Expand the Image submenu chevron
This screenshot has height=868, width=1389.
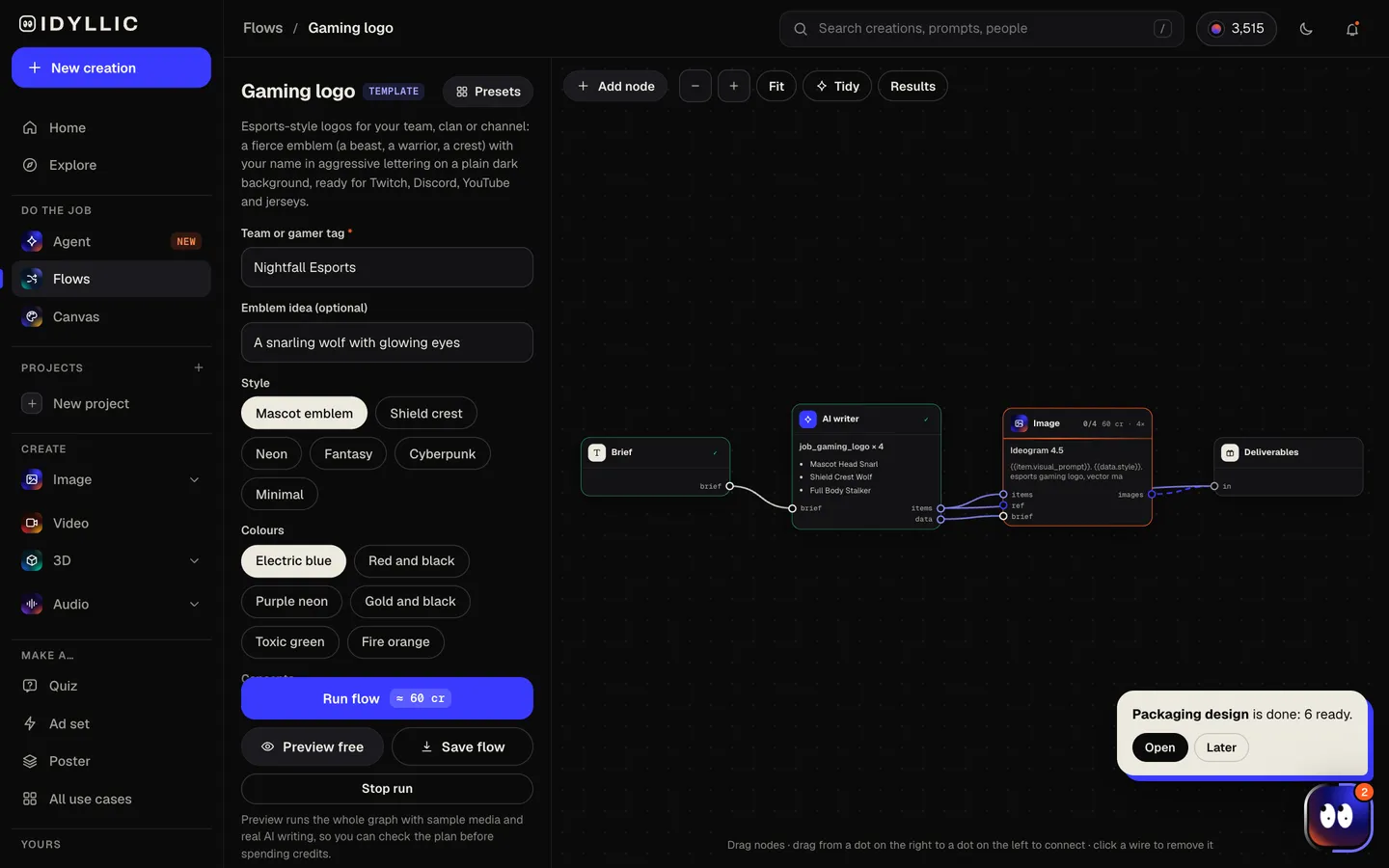click(194, 479)
